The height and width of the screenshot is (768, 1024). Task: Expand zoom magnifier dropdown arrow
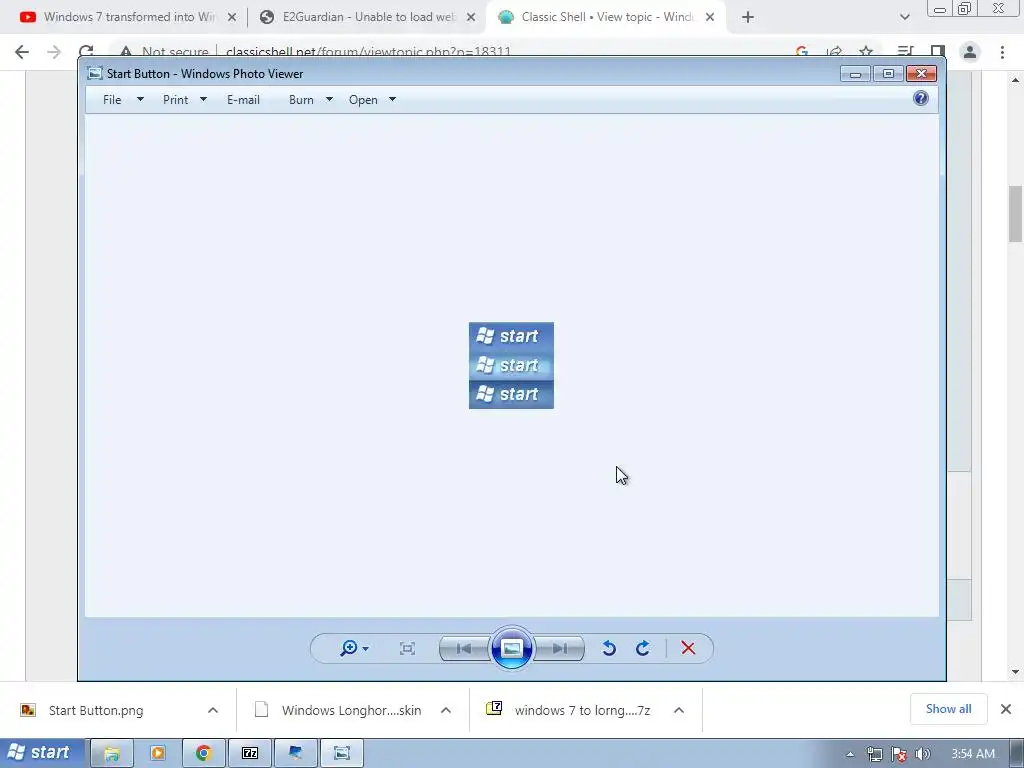pyautogui.click(x=365, y=648)
